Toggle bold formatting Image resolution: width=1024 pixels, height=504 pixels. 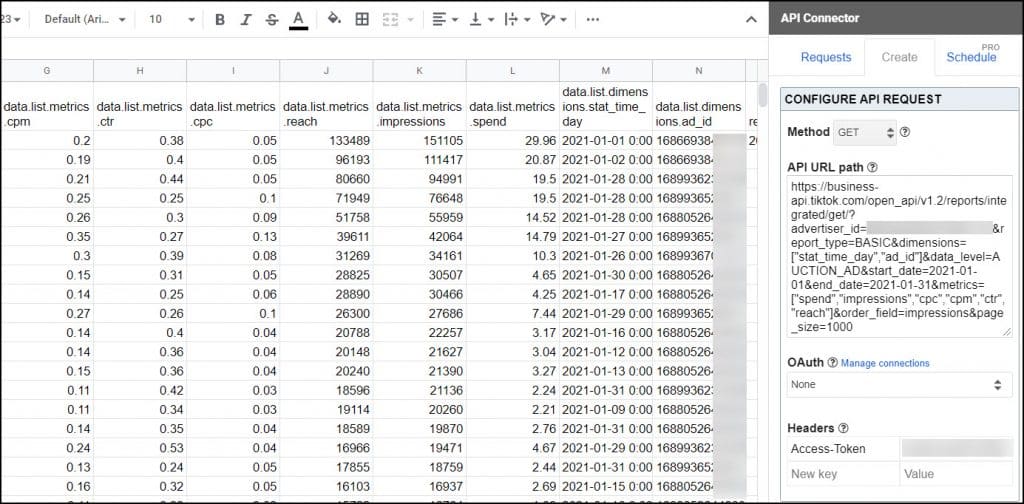[x=220, y=20]
